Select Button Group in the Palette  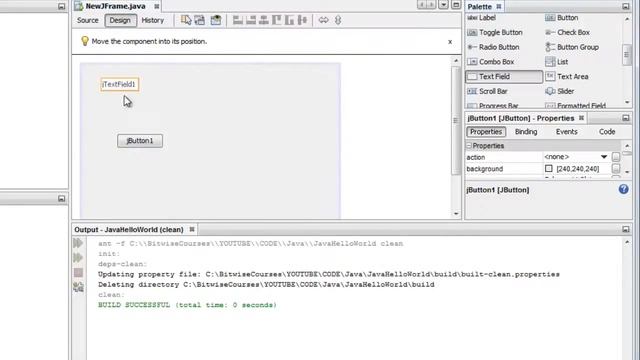pos(572,47)
